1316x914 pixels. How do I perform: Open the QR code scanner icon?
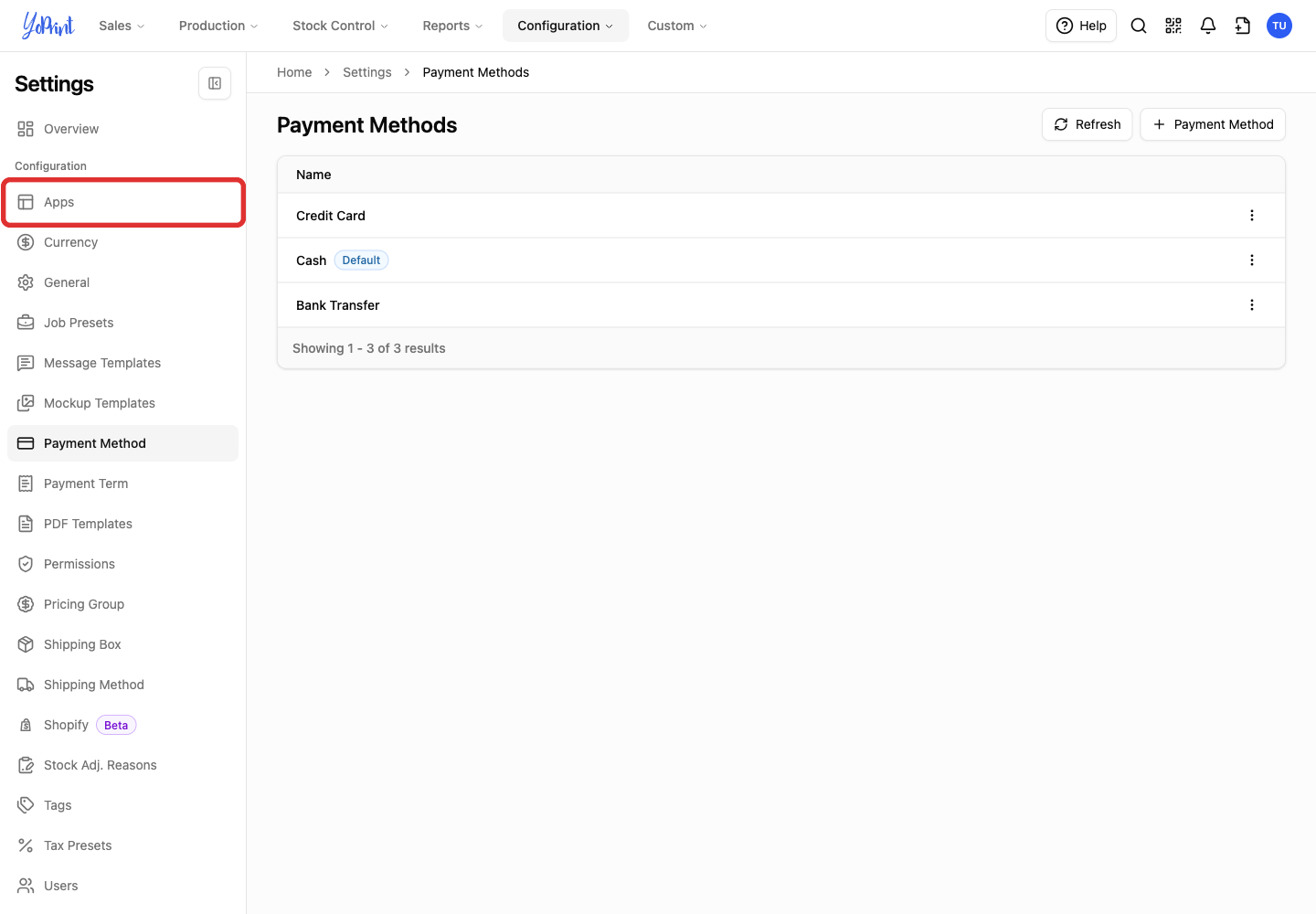(1173, 26)
